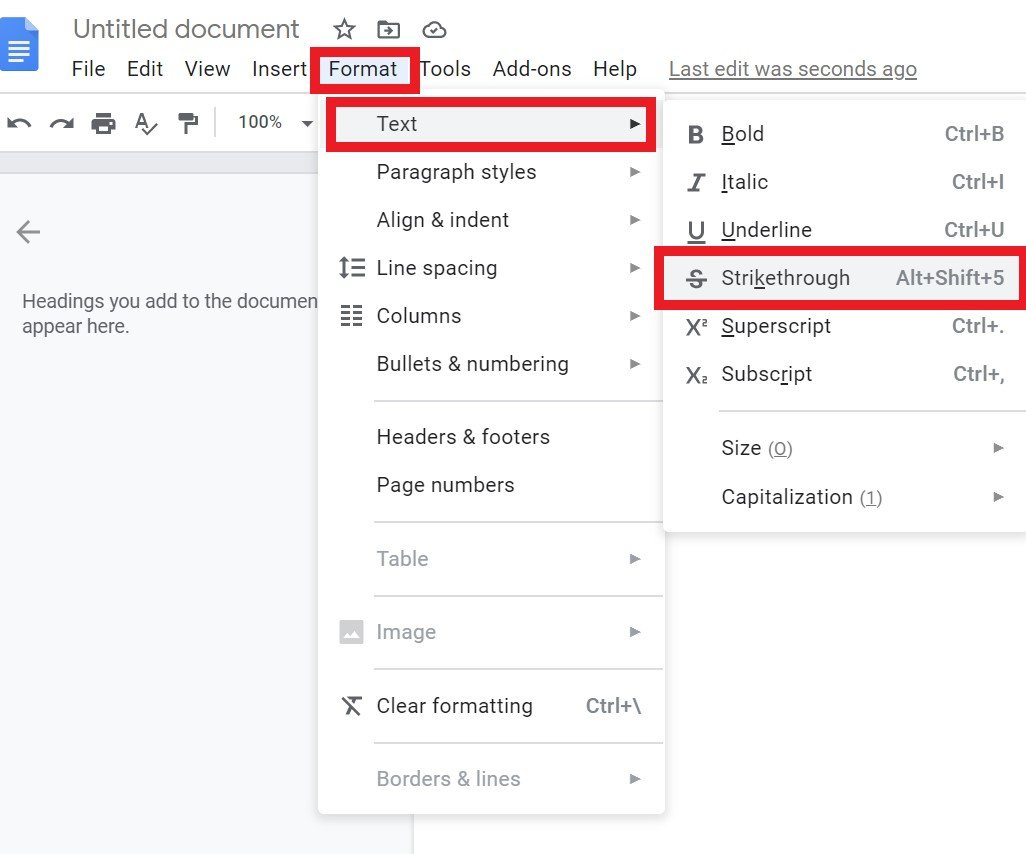Expand the Paragraph styles submenu
This screenshot has height=854, width=1026.
click(456, 172)
